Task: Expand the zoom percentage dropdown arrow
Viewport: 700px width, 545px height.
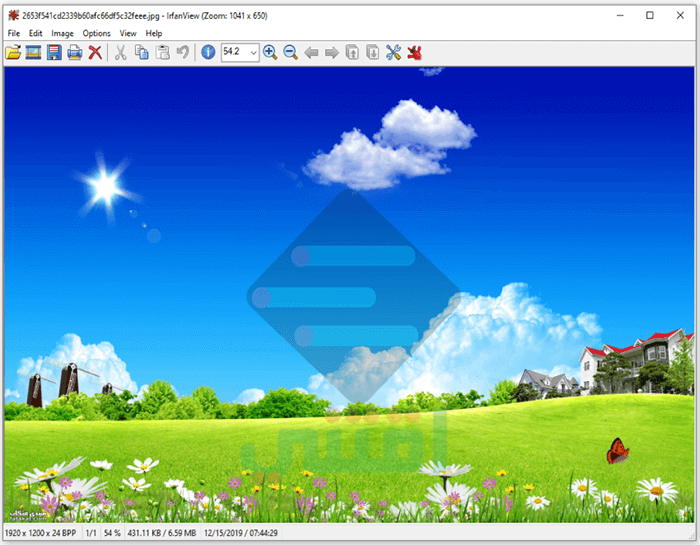Action: 253,53
